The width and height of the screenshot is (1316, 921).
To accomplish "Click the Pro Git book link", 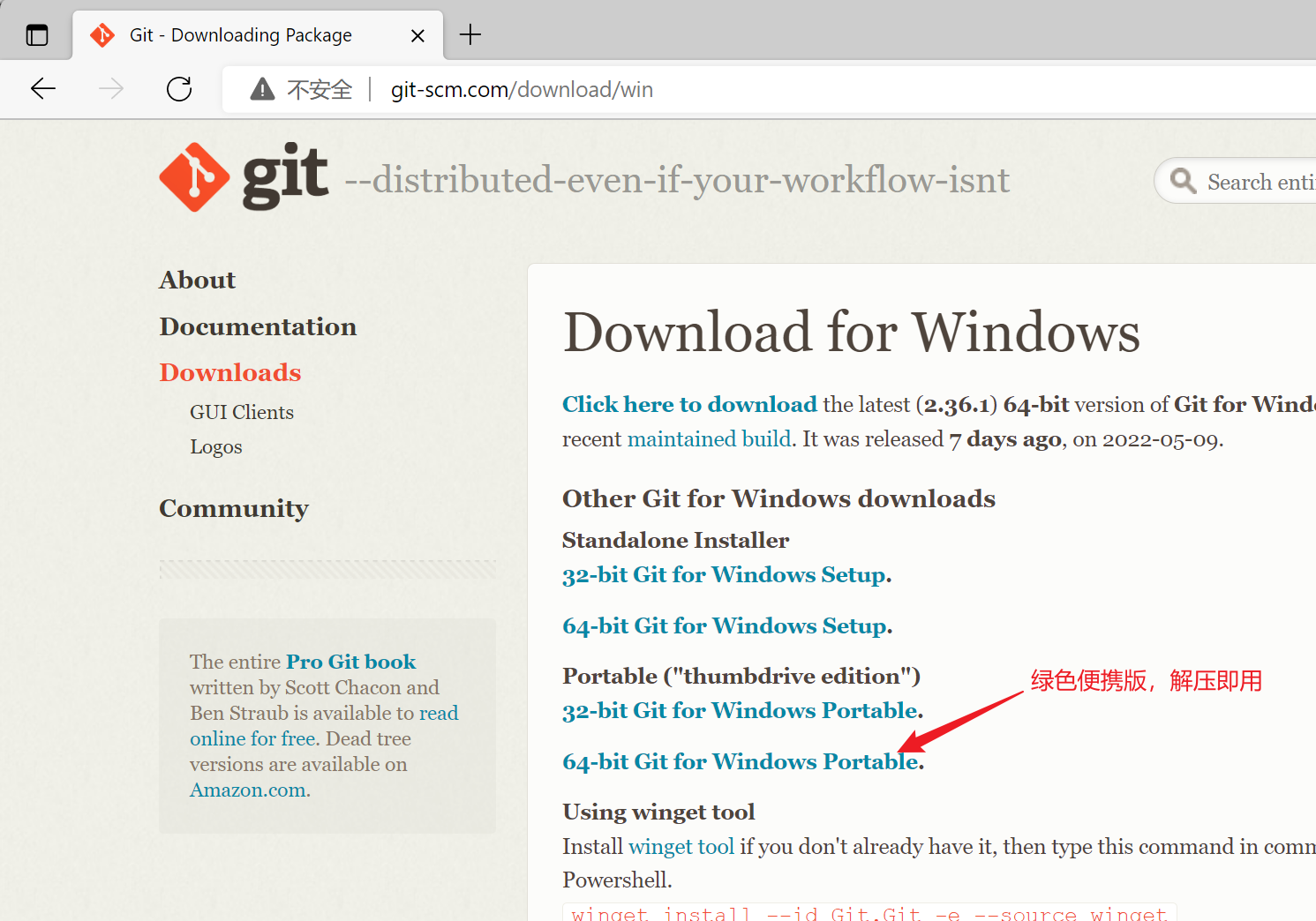I will tap(350, 662).
